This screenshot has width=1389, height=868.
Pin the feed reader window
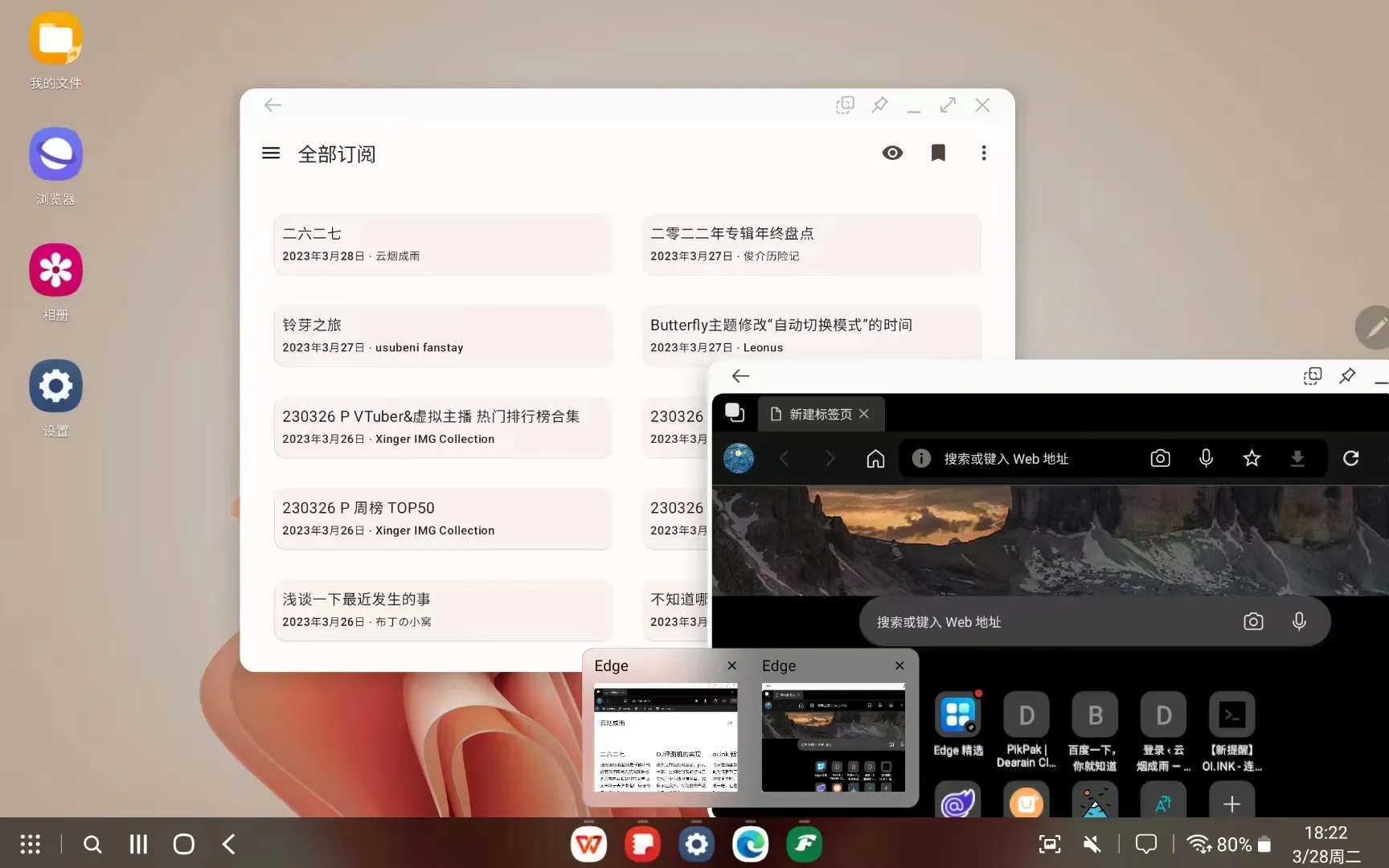(879, 105)
